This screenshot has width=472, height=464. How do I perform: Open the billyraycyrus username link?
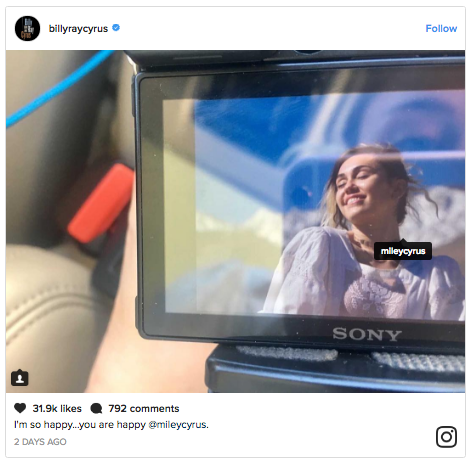78,29
